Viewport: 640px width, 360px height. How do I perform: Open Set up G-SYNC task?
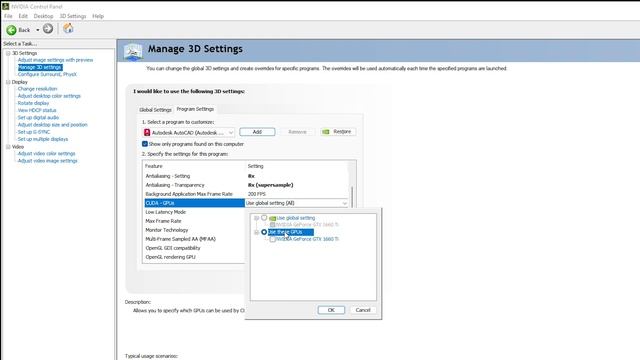point(33,132)
